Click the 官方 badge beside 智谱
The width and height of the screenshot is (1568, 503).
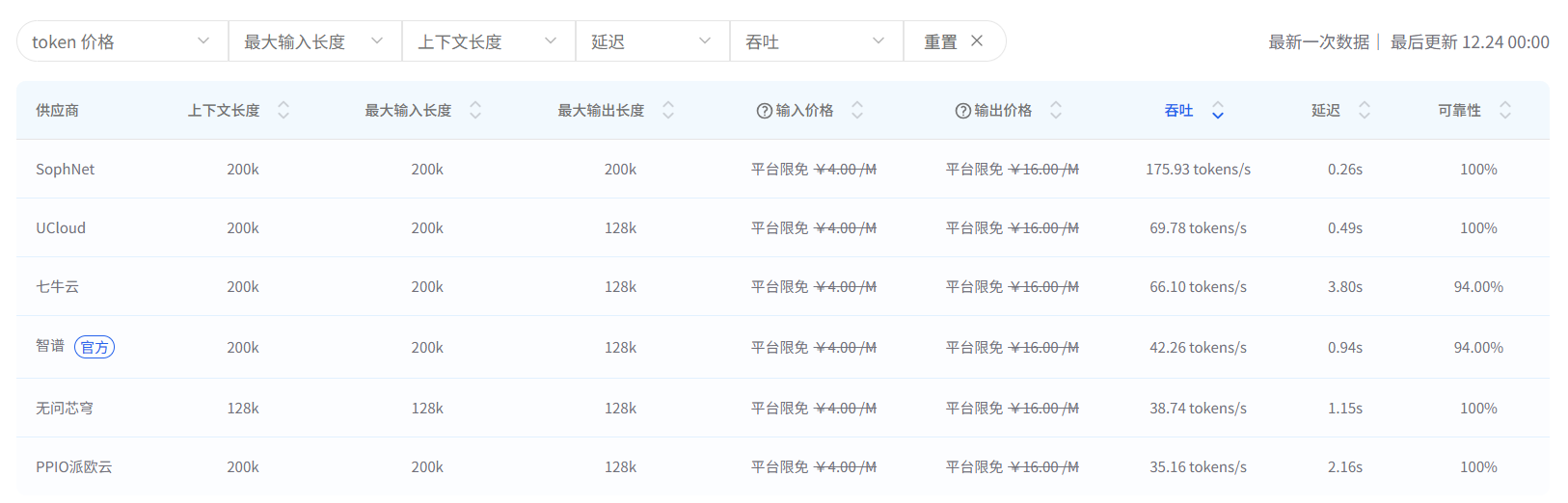[95, 347]
